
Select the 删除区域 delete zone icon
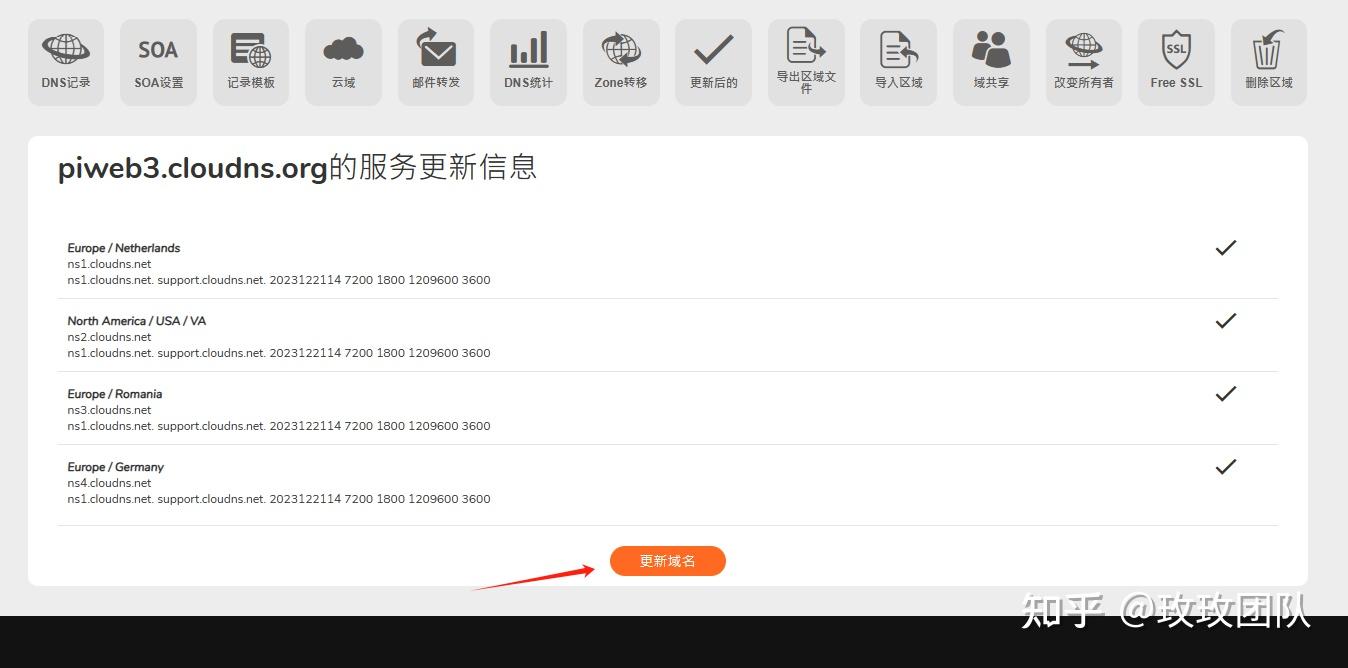[1268, 61]
